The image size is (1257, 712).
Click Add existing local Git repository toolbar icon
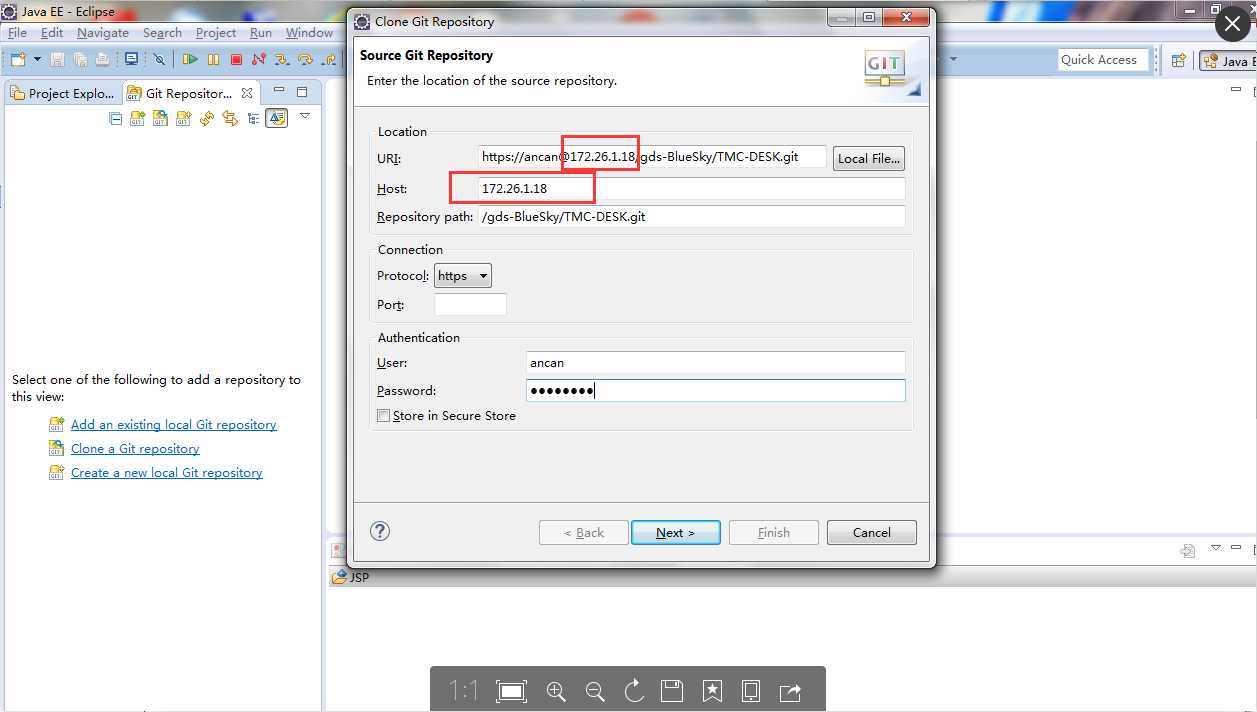138,118
